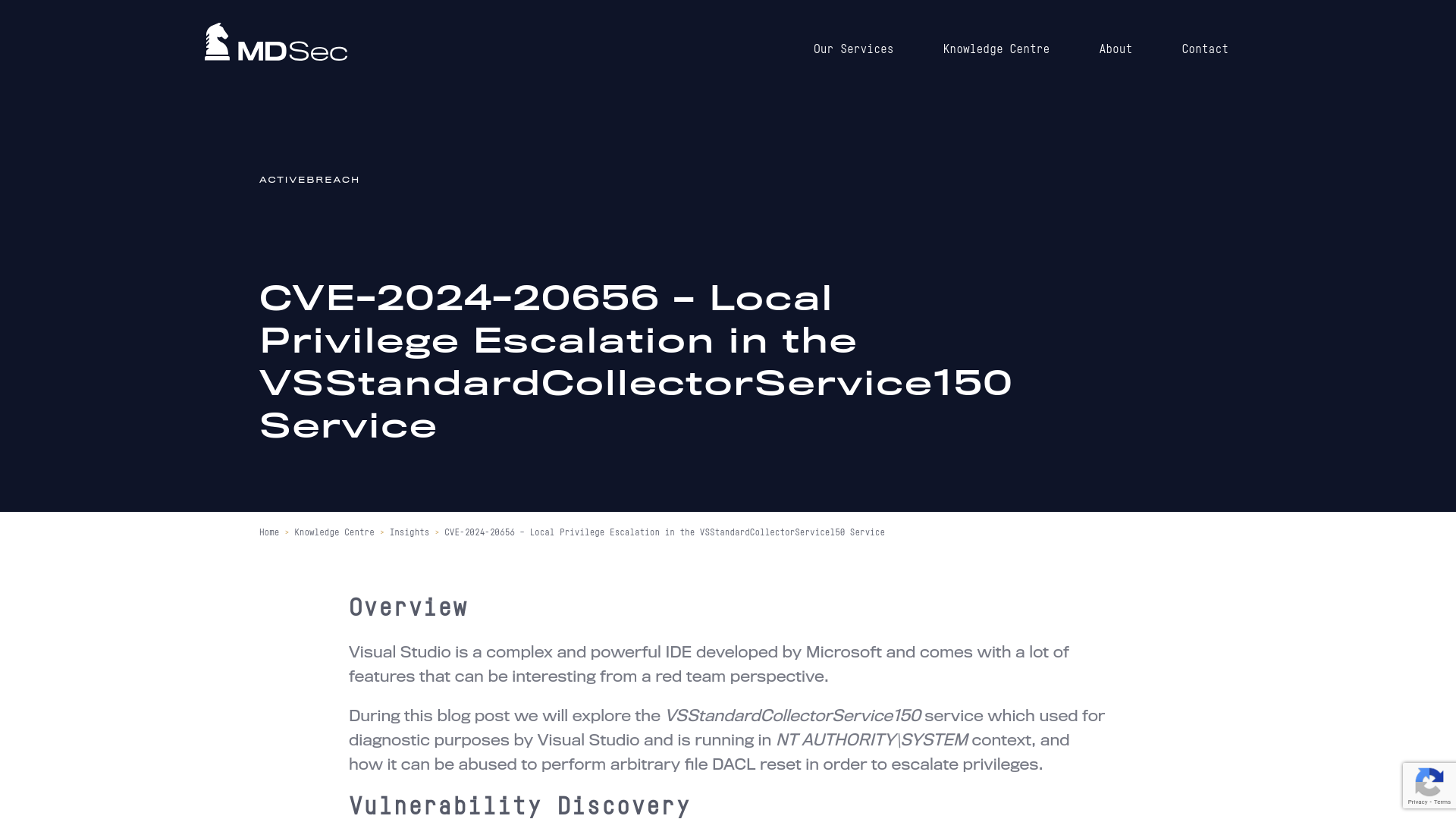
Task: Navigate to Knowledge Centre section
Action: click(x=996, y=48)
